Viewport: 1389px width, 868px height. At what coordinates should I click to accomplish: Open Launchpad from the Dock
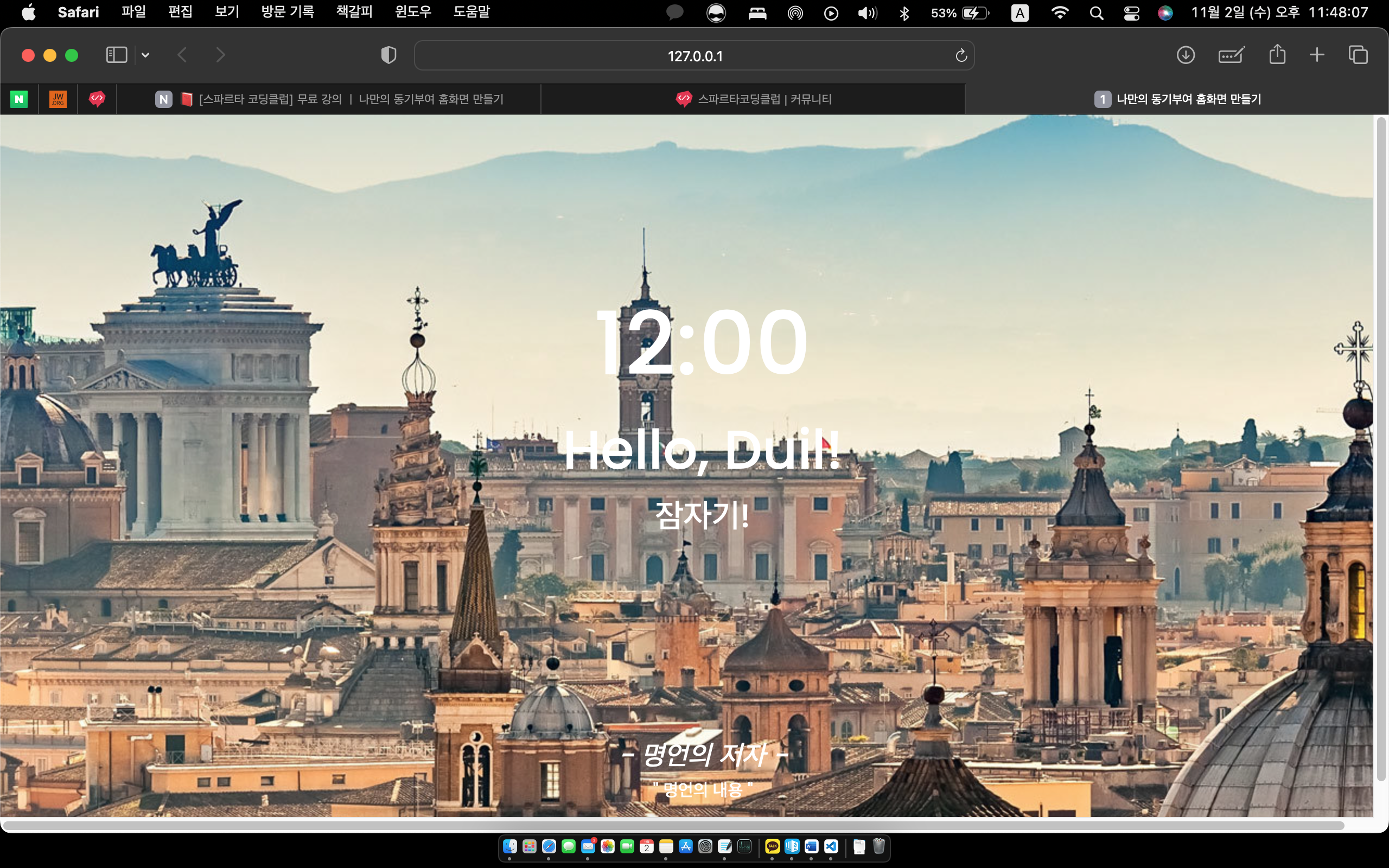pos(529,846)
